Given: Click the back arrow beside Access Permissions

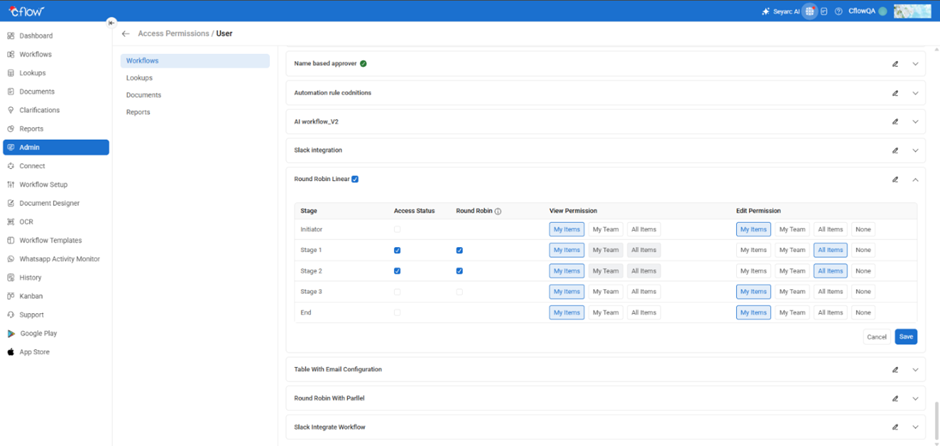Looking at the screenshot, I should [x=126, y=34].
